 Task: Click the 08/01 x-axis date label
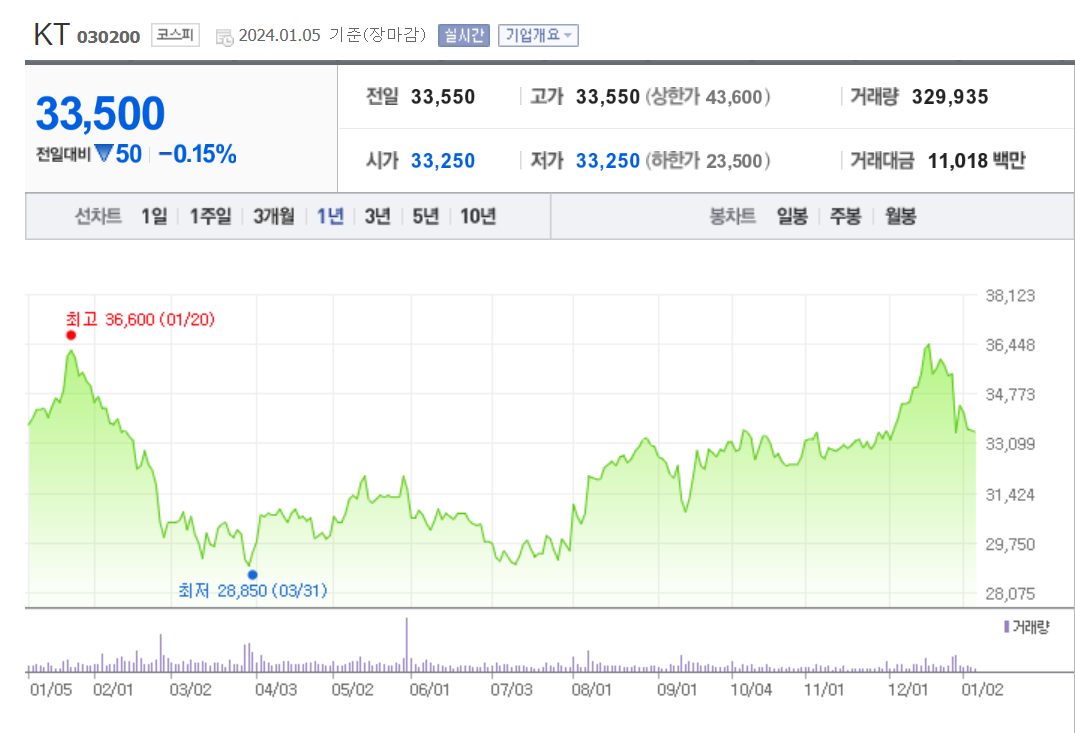[x=592, y=689]
